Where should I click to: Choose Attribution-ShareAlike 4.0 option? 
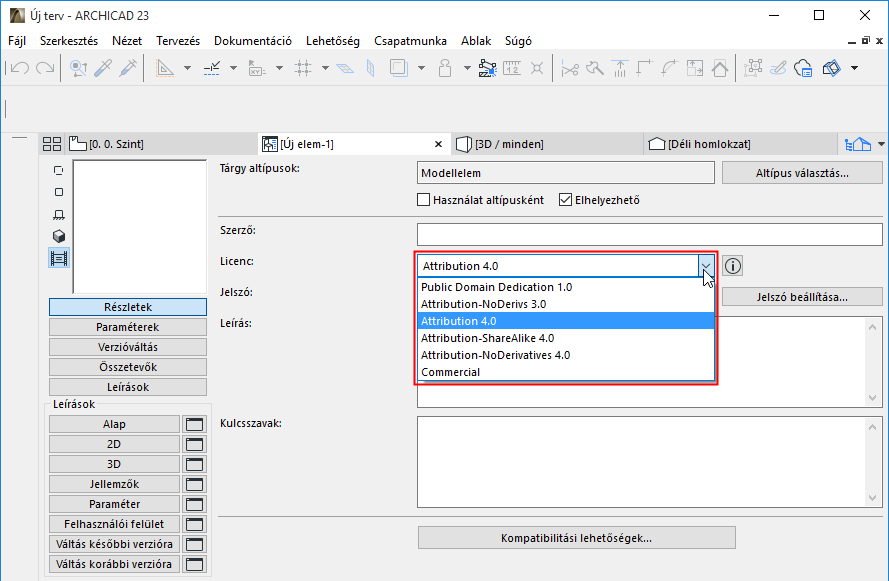click(566, 338)
